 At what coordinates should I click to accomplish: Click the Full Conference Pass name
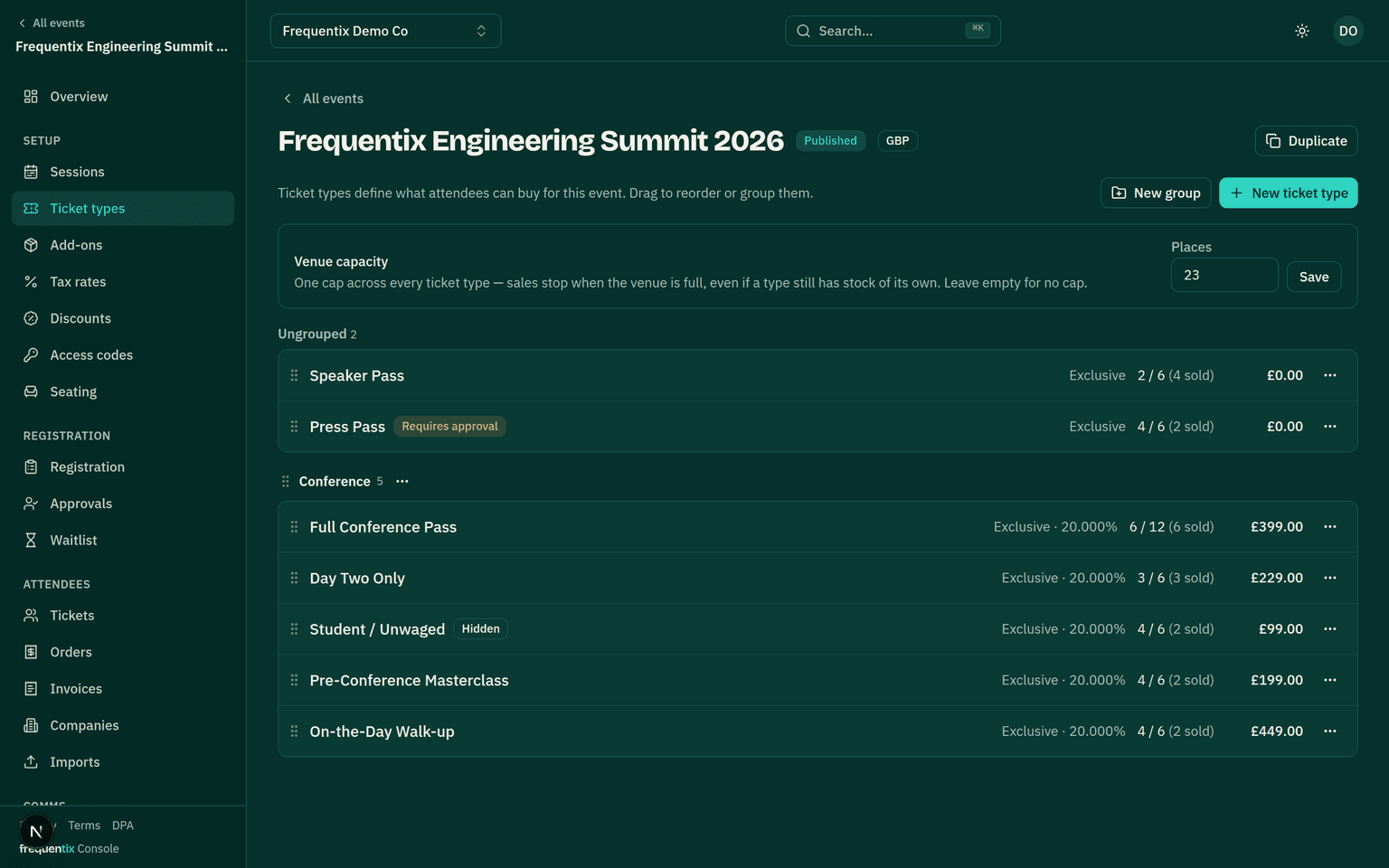383,527
